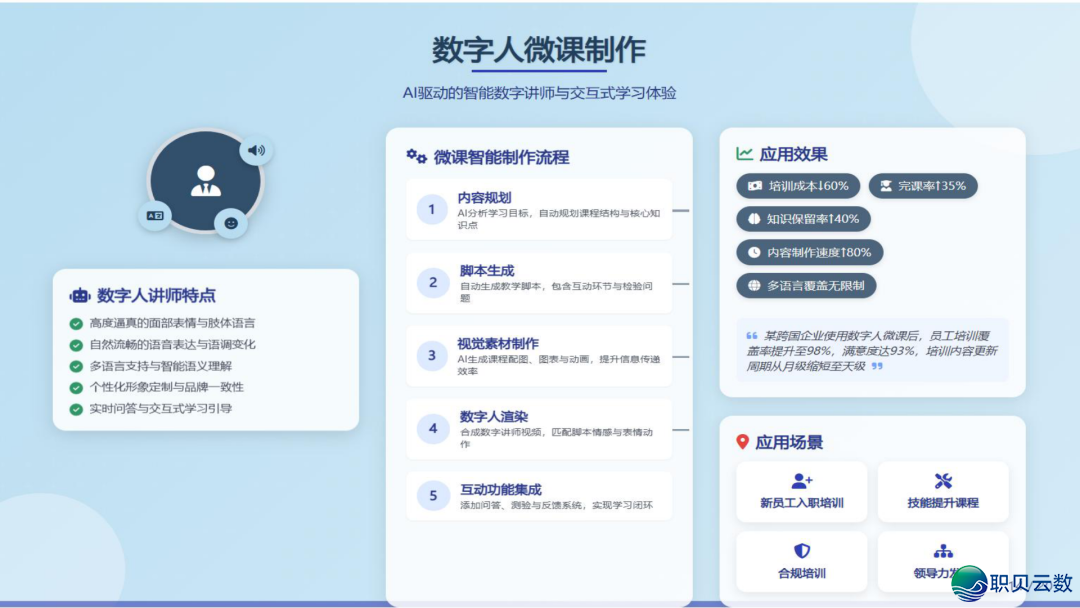The width and height of the screenshot is (1080, 608).
Task: Select the 合规培训 scenario card
Action: point(802,561)
